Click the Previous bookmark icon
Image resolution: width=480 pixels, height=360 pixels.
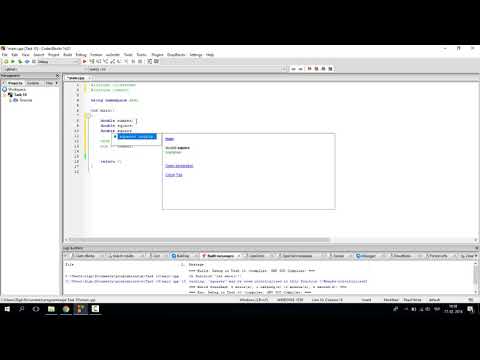pos(317,69)
